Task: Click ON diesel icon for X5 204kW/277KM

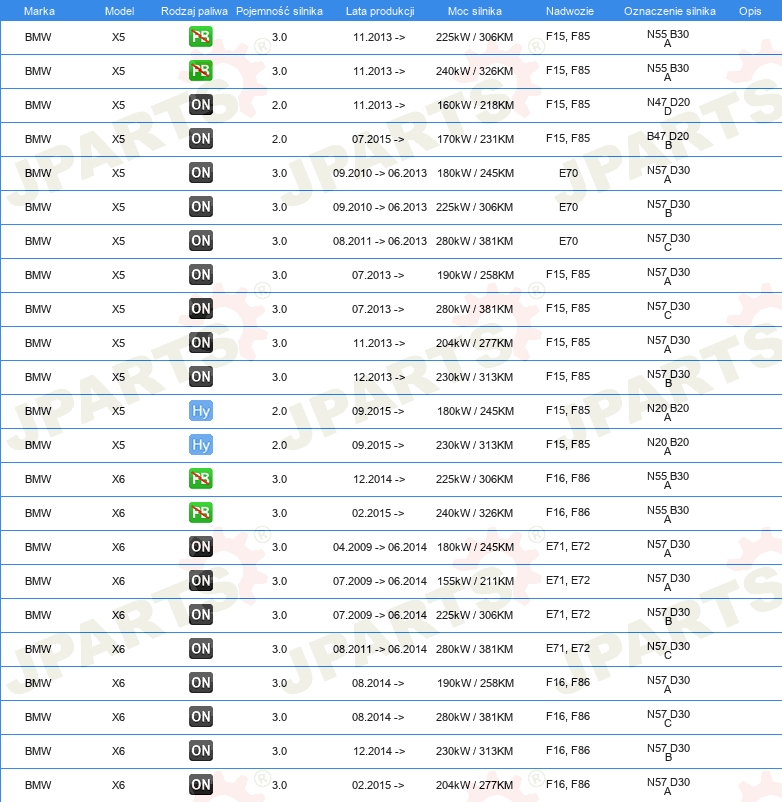Action: 200,343
